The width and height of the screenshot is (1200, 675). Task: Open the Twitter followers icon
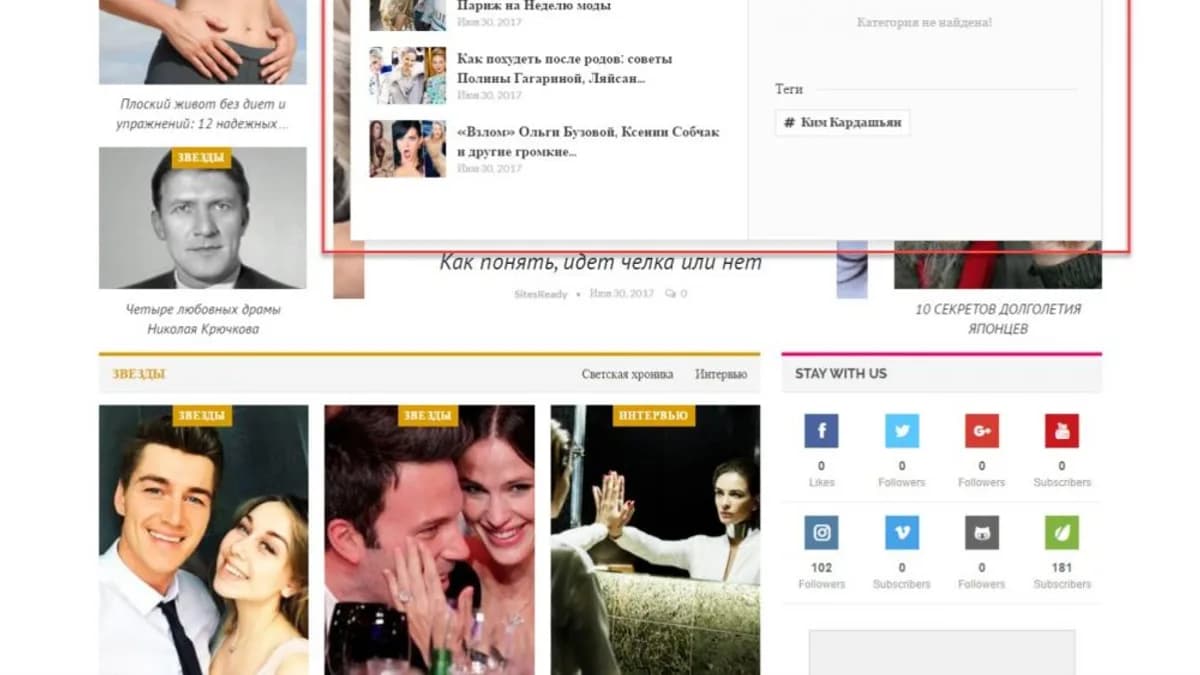[x=901, y=431]
